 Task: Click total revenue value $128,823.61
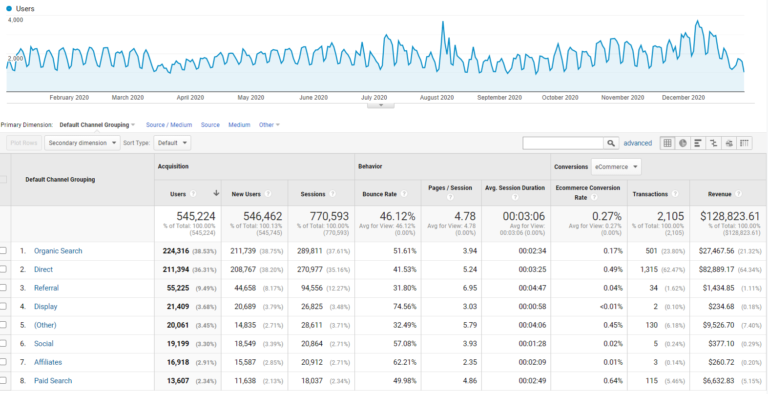click(729, 216)
